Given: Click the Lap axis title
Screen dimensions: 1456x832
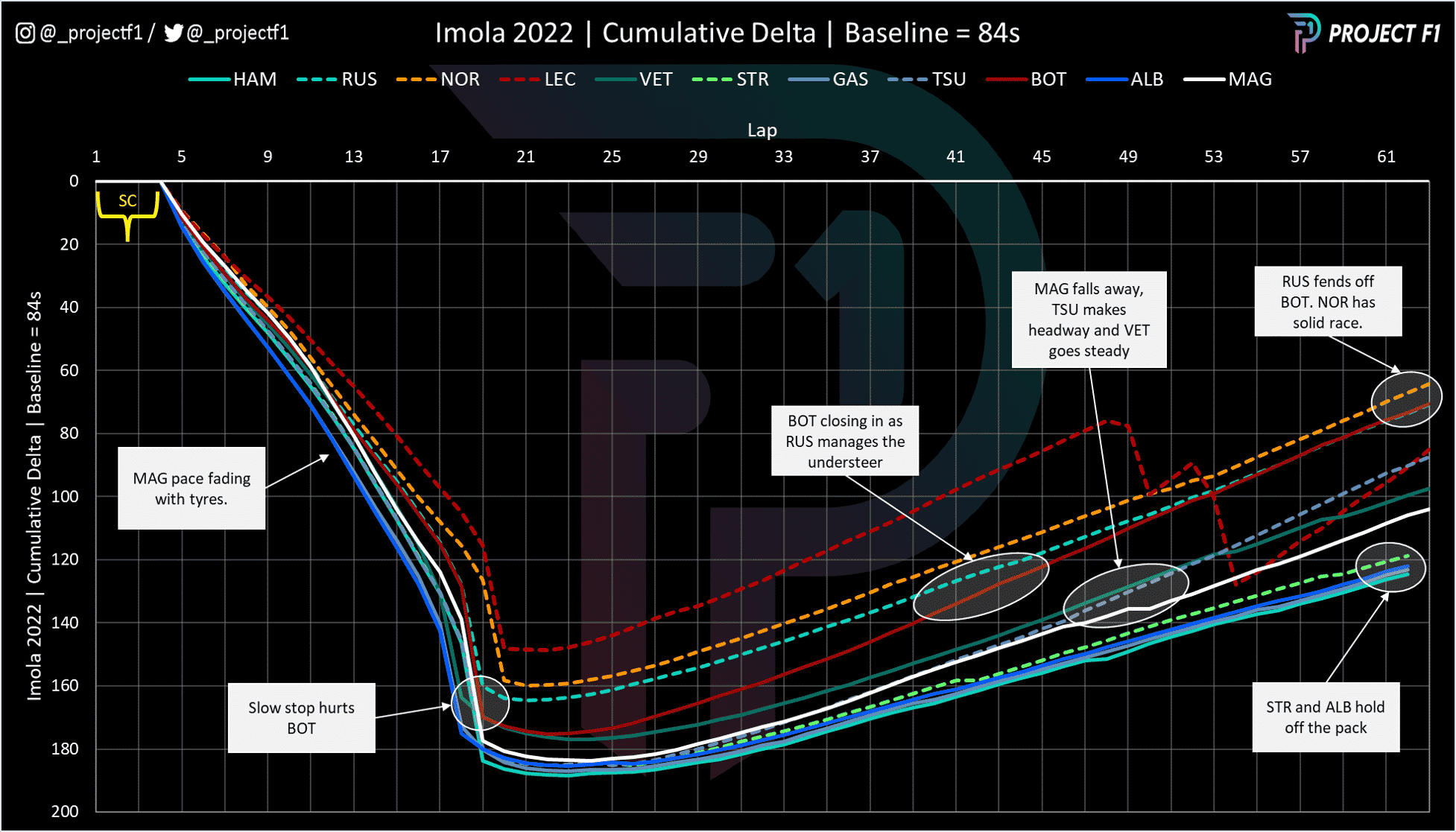Looking at the screenshot, I should pyautogui.click(x=762, y=130).
